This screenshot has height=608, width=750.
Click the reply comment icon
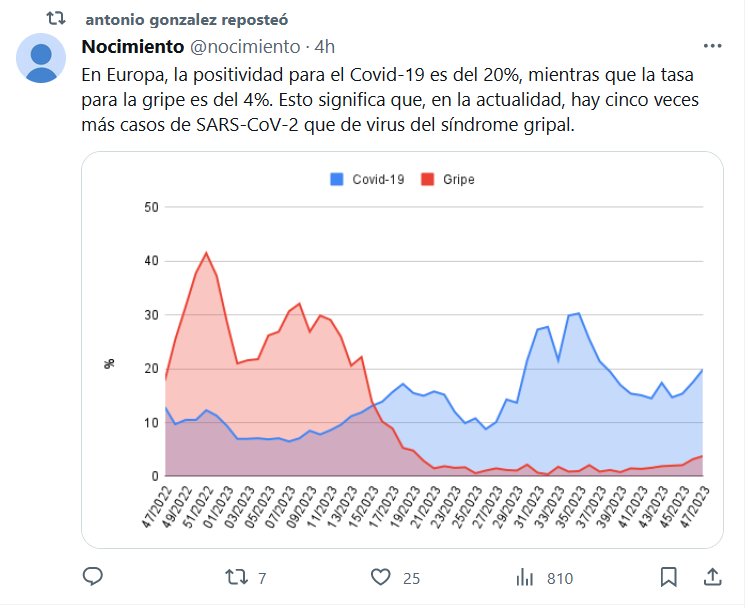pyautogui.click(x=92, y=577)
